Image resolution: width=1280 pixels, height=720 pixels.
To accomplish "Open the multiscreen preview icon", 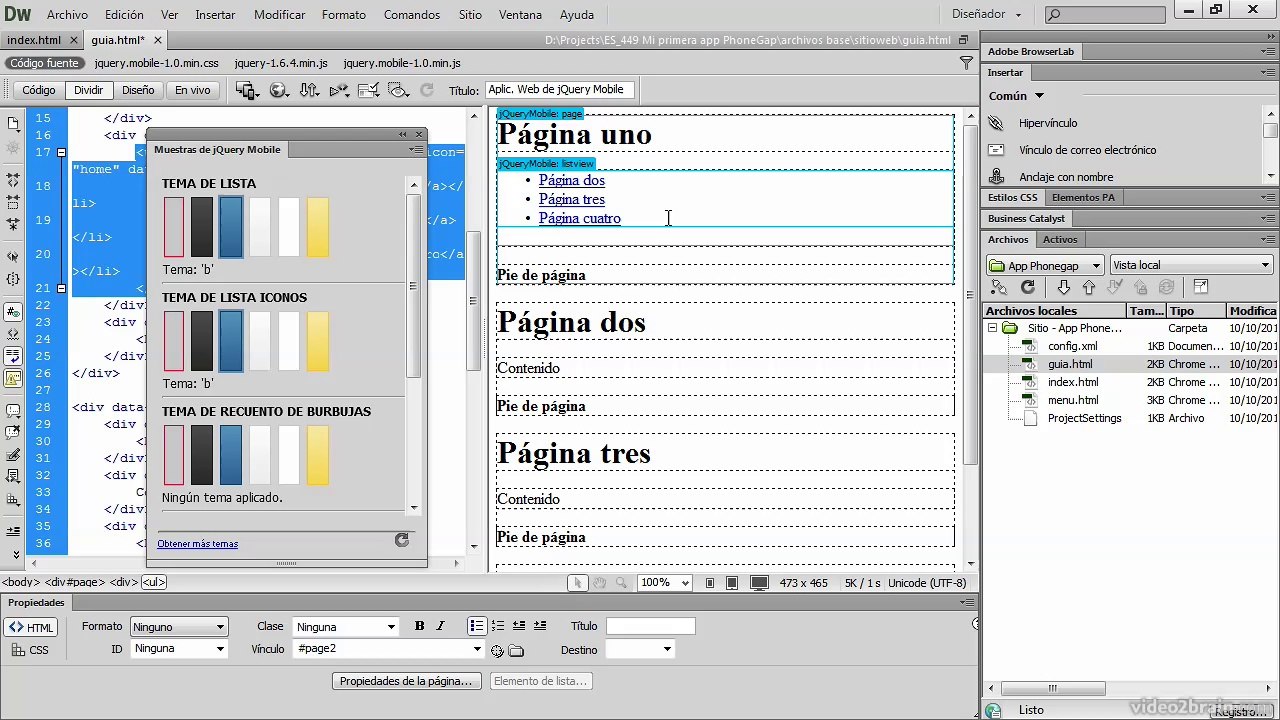I will (x=247, y=90).
